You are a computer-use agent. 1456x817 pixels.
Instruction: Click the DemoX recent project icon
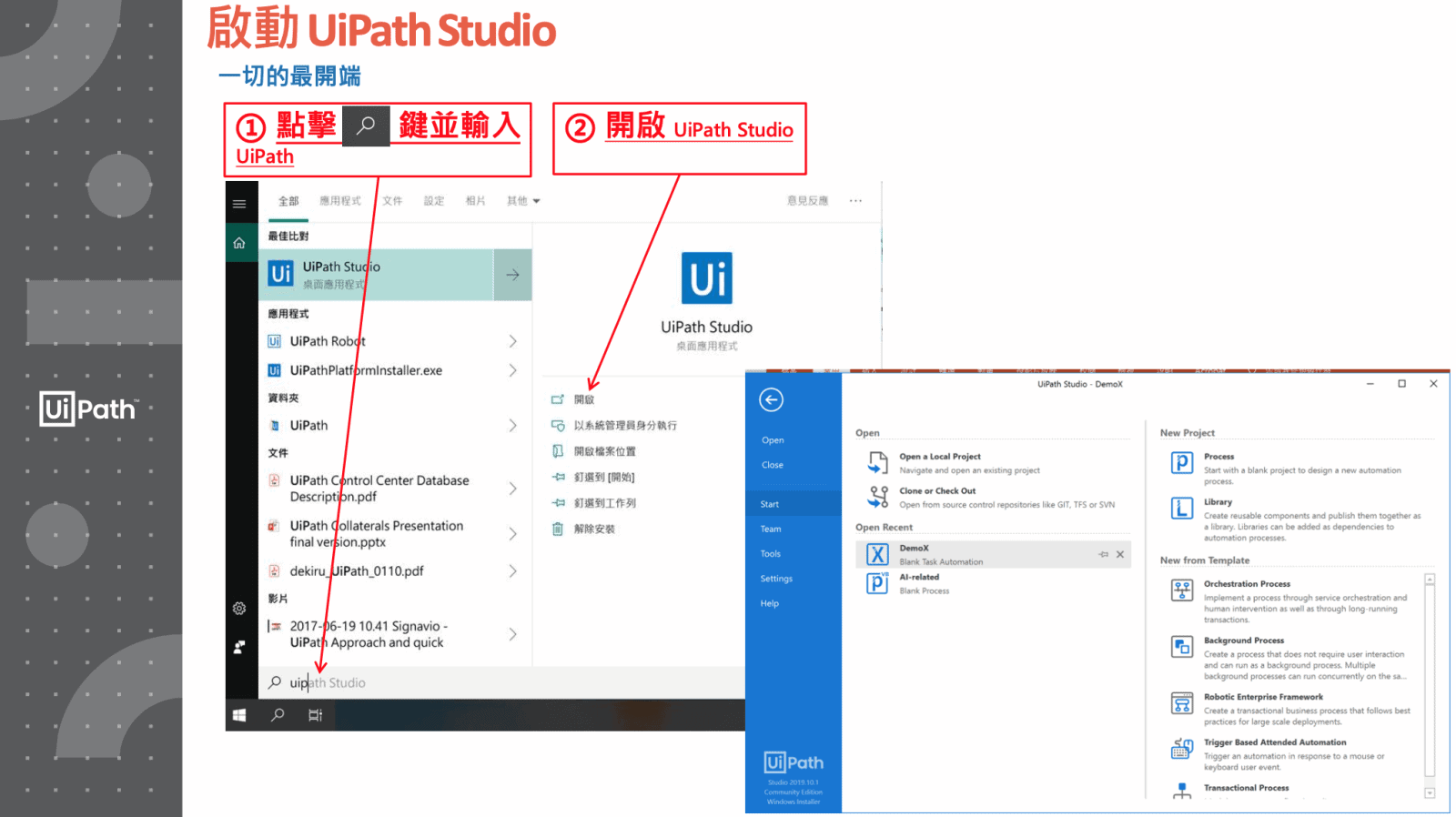[x=877, y=554]
